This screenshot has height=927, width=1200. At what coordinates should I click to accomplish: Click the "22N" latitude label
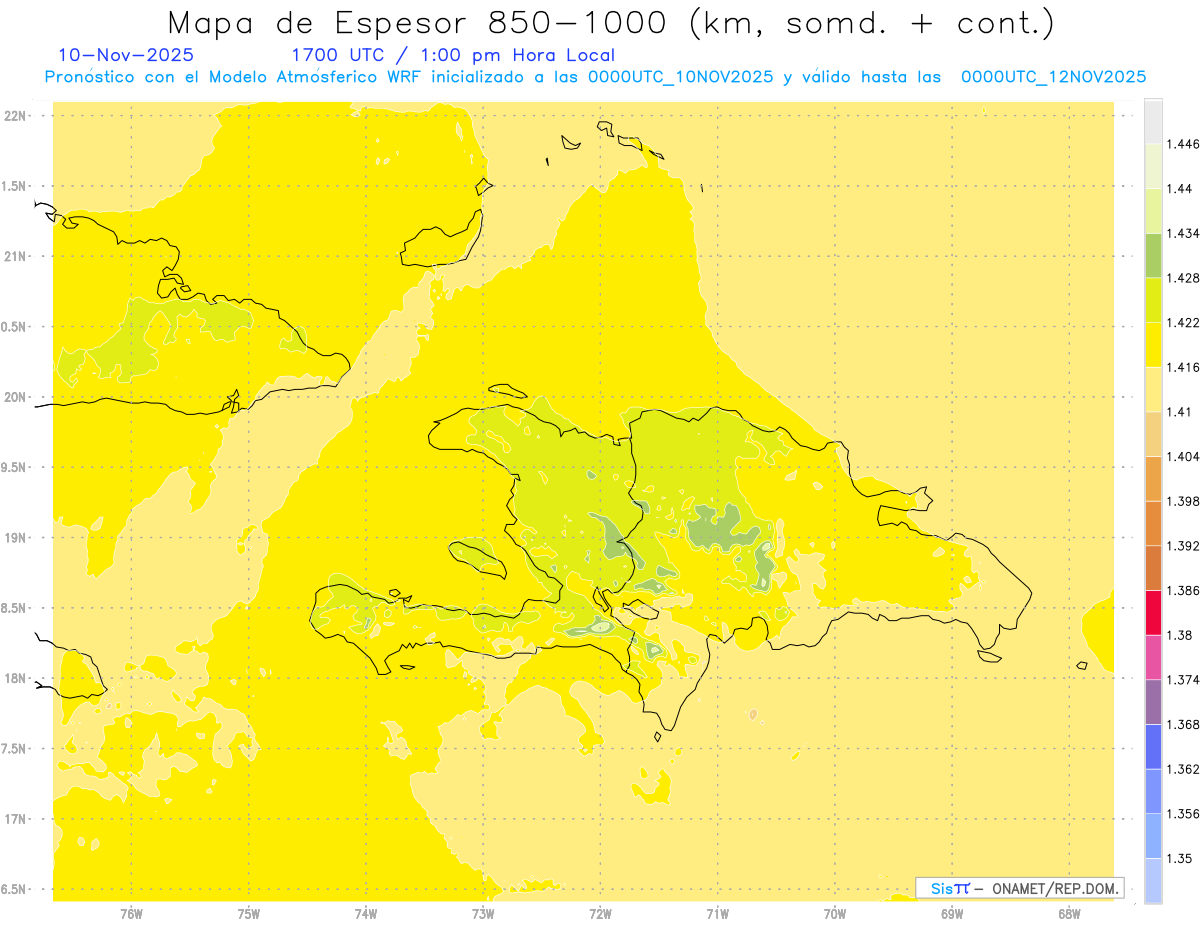pyautogui.click(x=15, y=115)
